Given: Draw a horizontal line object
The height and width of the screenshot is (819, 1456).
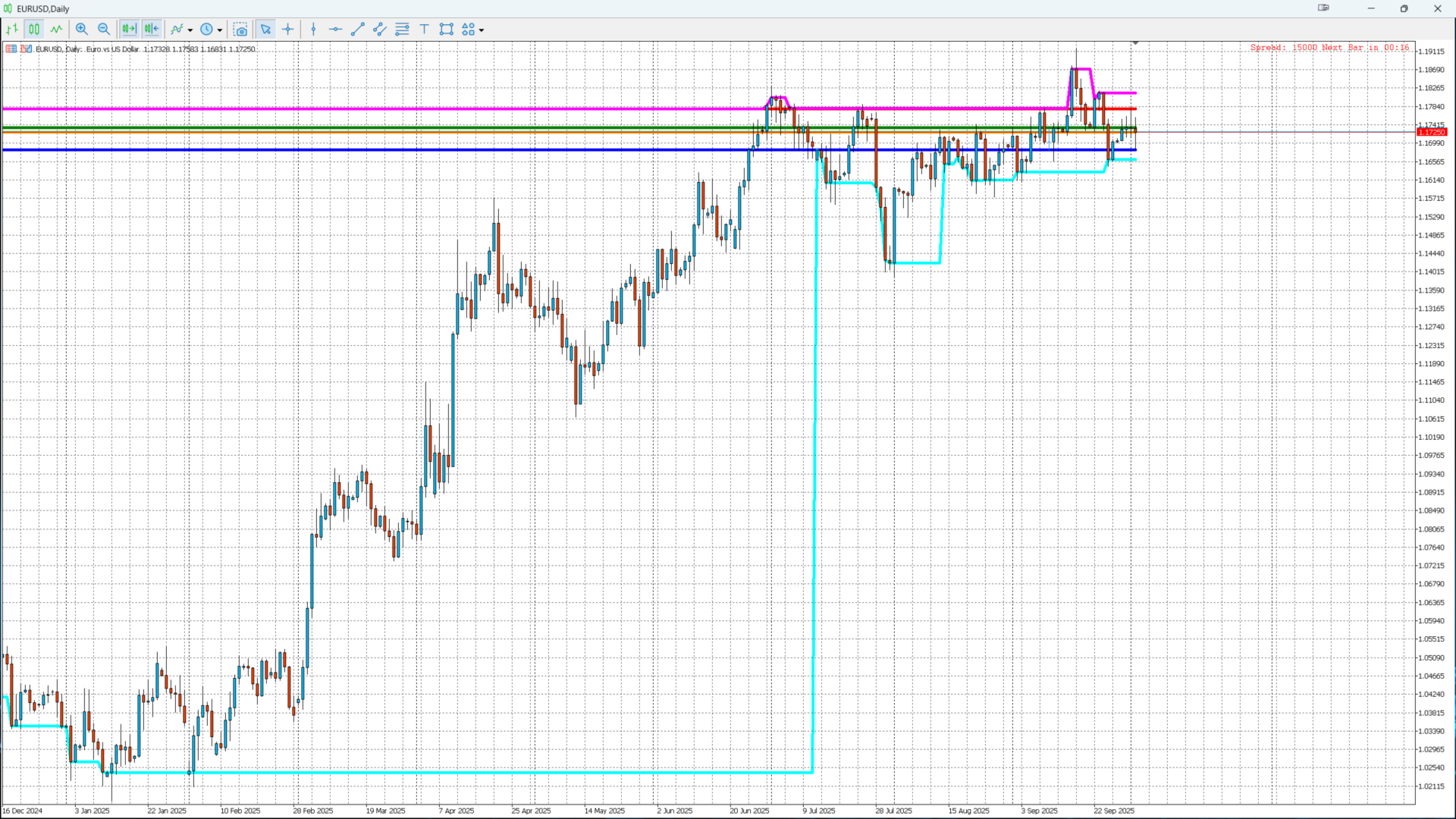Looking at the screenshot, I should point(335,30).
